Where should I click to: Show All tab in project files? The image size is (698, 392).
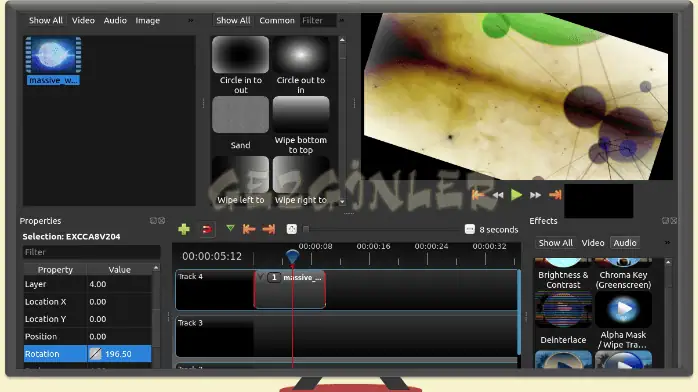tap(46, 20)
